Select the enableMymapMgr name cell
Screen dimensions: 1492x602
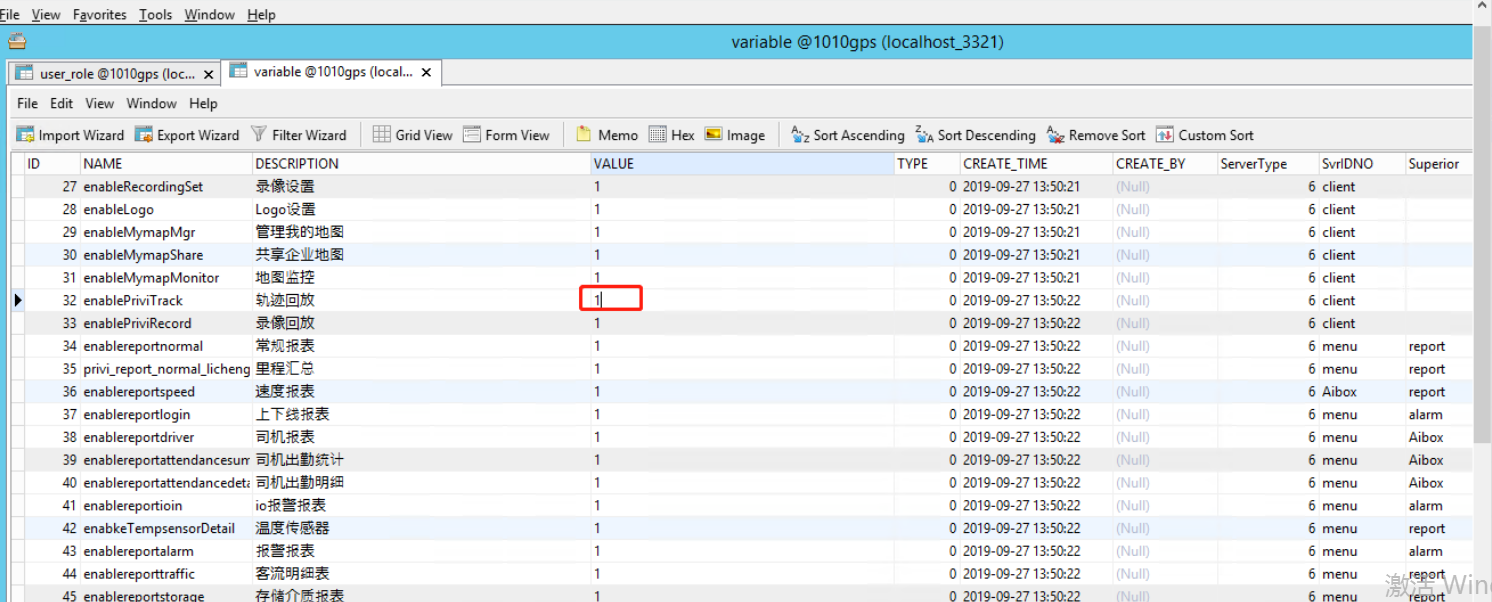pyautogui.click(x=166, y=232)
